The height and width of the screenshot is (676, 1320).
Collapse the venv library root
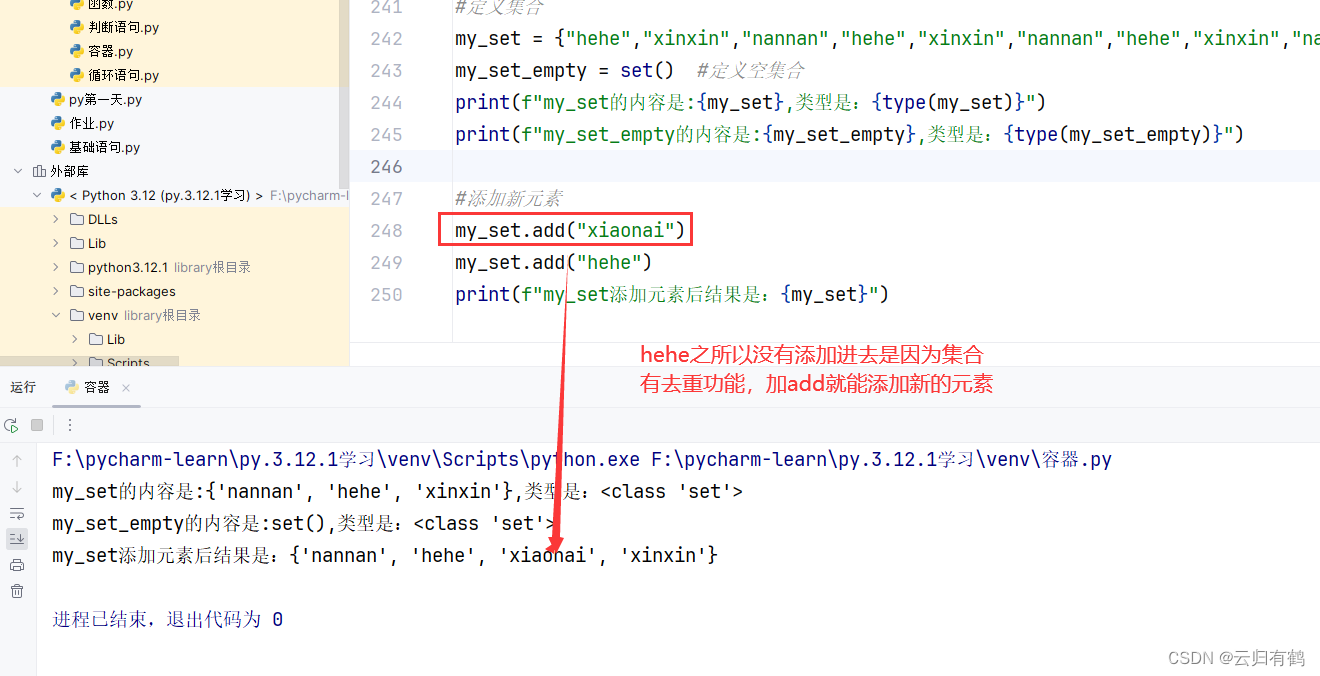click(x=56, y=315)
